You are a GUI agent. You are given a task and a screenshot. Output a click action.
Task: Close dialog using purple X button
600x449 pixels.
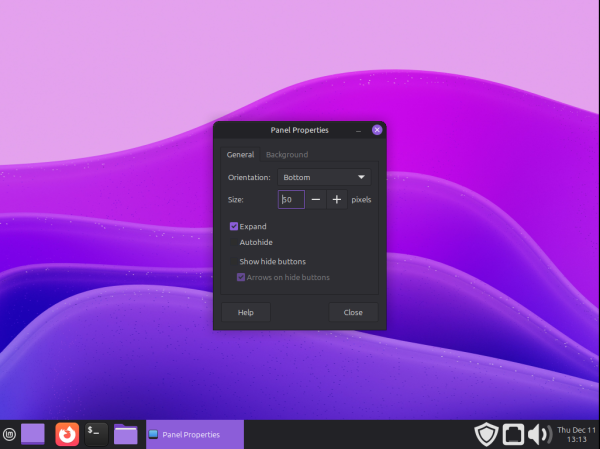click(377, 130)
